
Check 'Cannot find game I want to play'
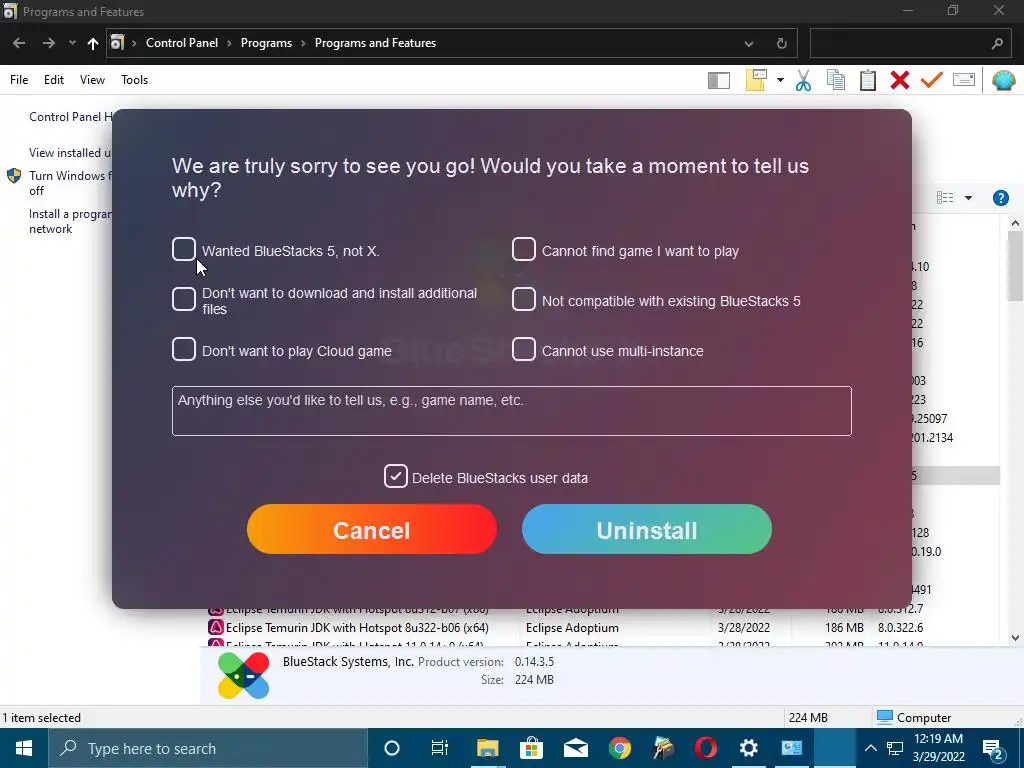[x=523, y=249]
